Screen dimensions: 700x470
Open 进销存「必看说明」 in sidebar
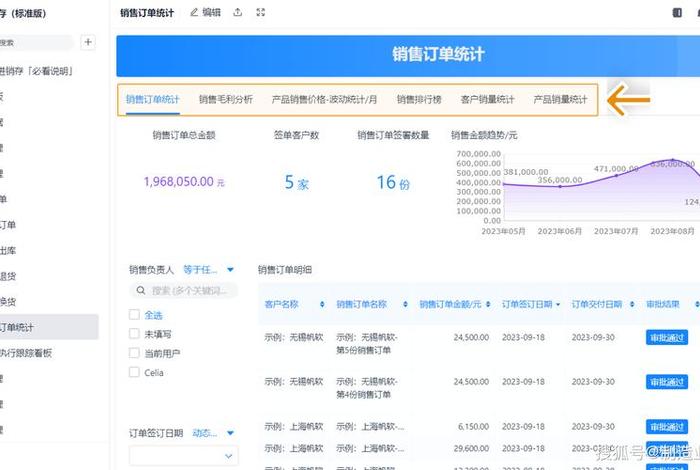[36, 71]
